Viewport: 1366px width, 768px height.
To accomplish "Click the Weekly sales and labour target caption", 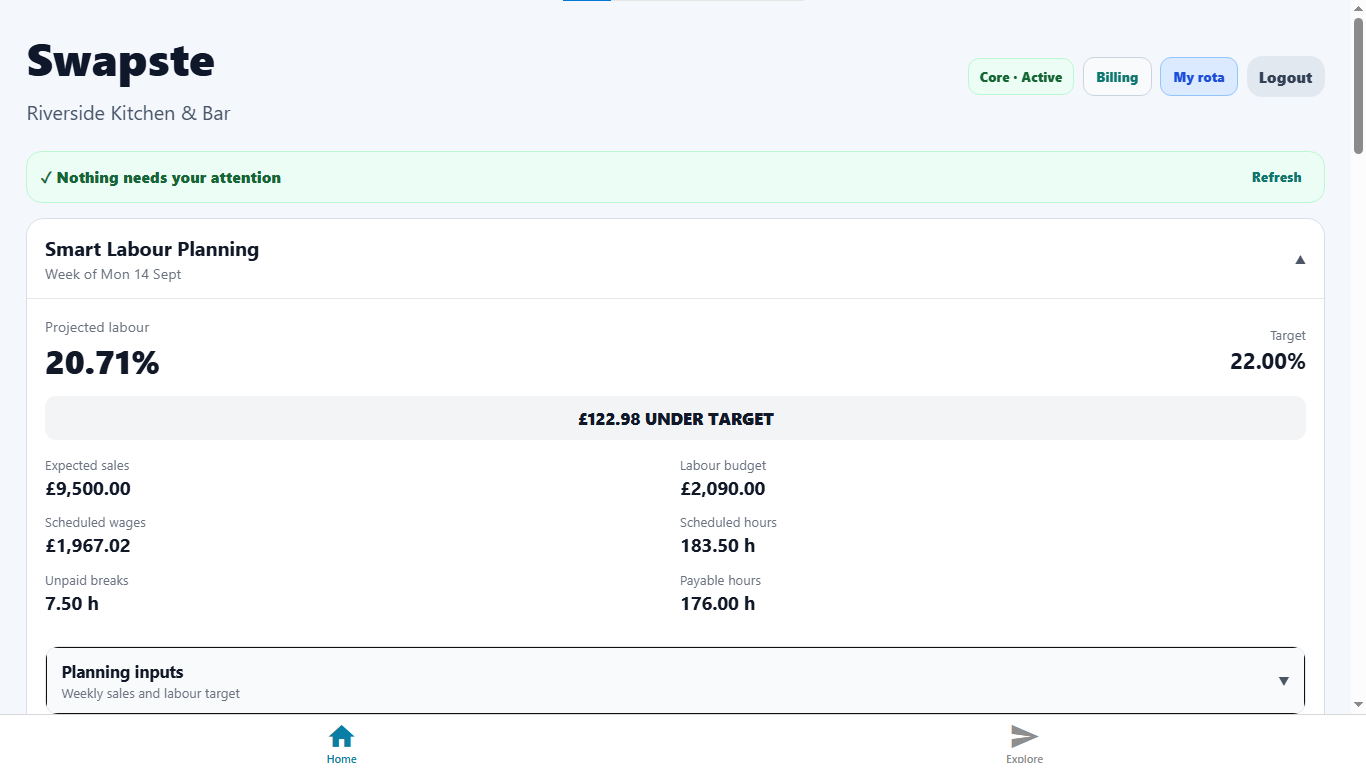I will (151, 693).
